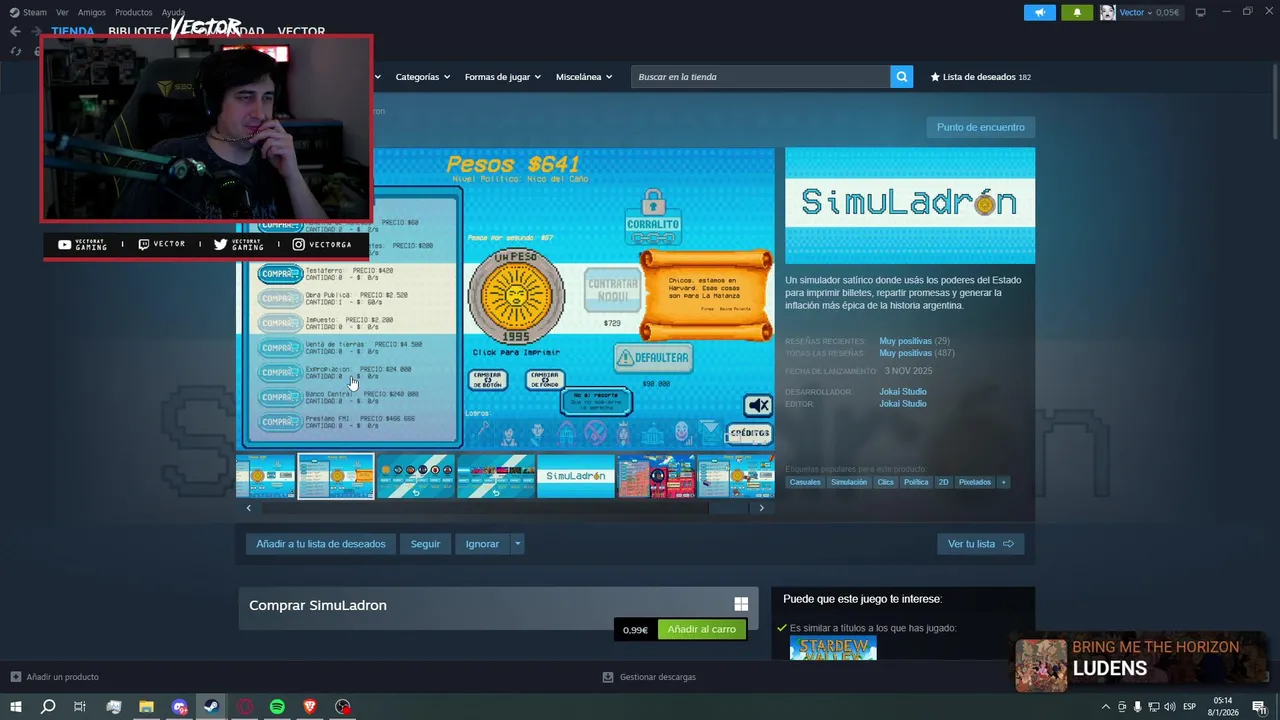1280x720 pixels.
Task: Go back with the navigation arrow
Action: point(15,31)
